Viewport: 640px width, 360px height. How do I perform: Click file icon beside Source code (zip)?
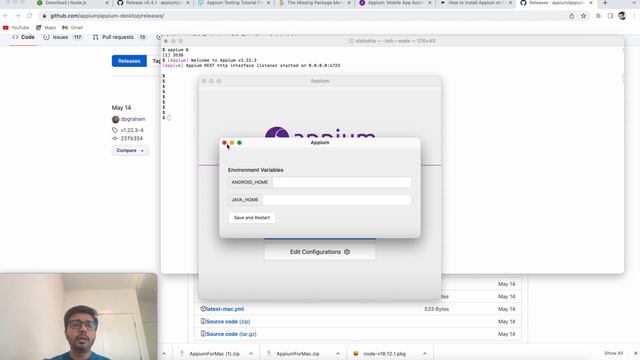point(203,322)
